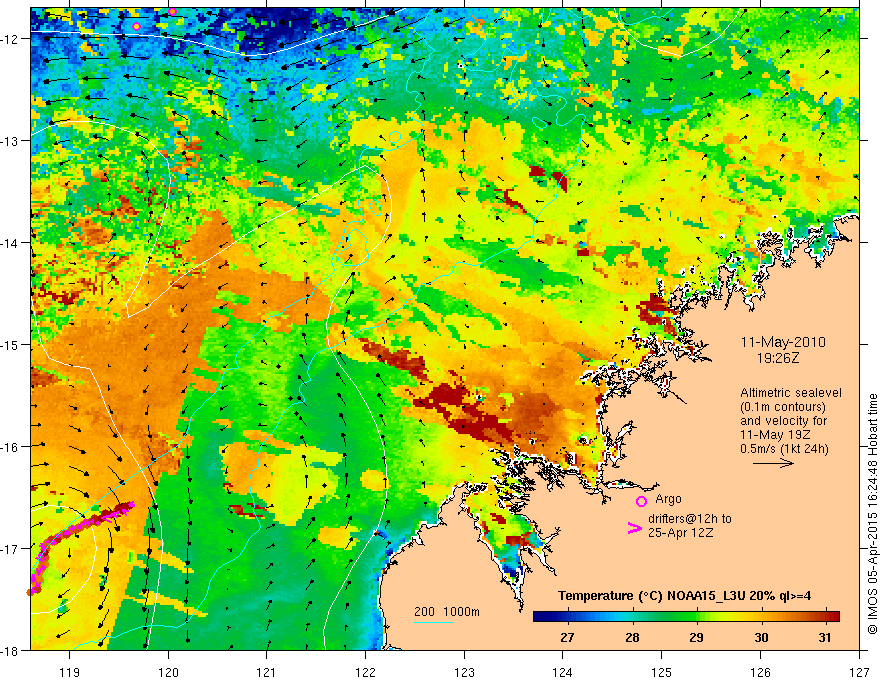Click the 'Altimetric sealevel' caption text
Image resolution: width=880 pixels, height=680 pixels.
791,393
